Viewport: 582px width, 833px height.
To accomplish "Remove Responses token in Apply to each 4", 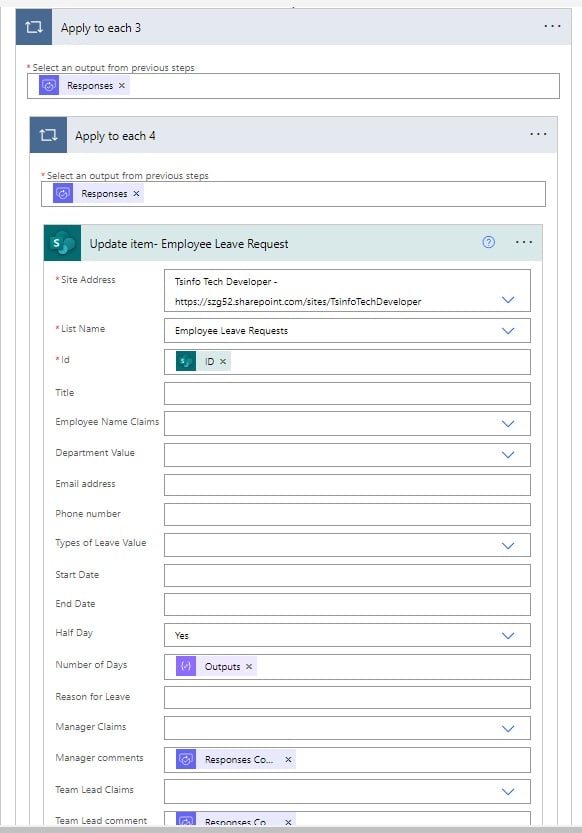I will coord(136,193).
